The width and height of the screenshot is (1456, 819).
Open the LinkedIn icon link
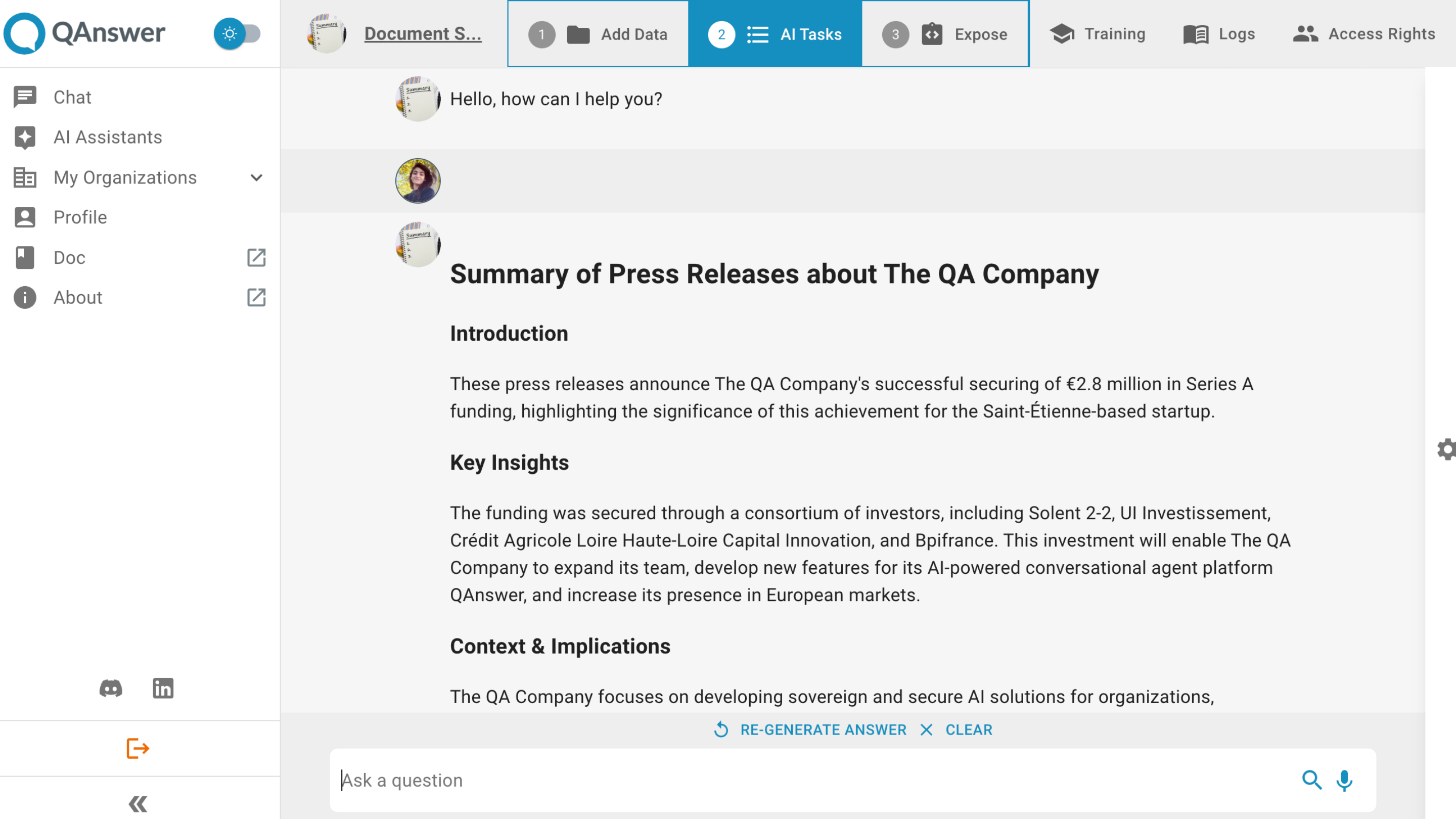click(163, 689)
